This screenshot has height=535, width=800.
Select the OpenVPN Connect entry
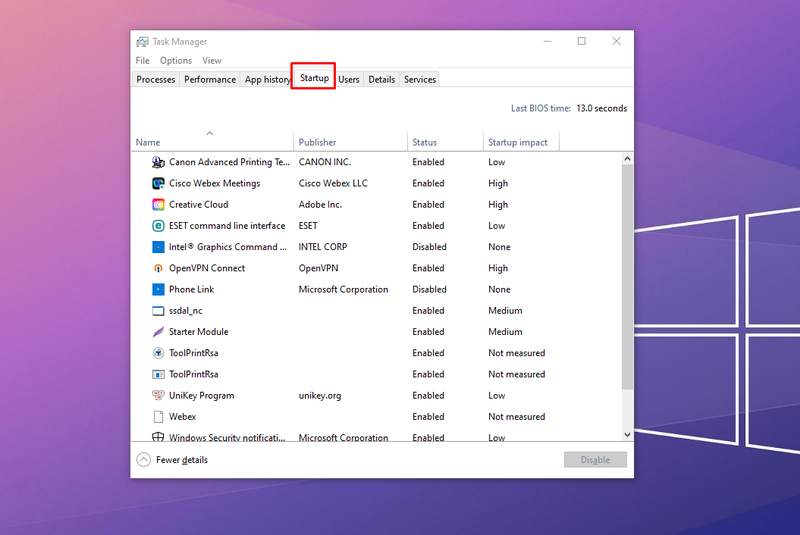pos(377,268)
